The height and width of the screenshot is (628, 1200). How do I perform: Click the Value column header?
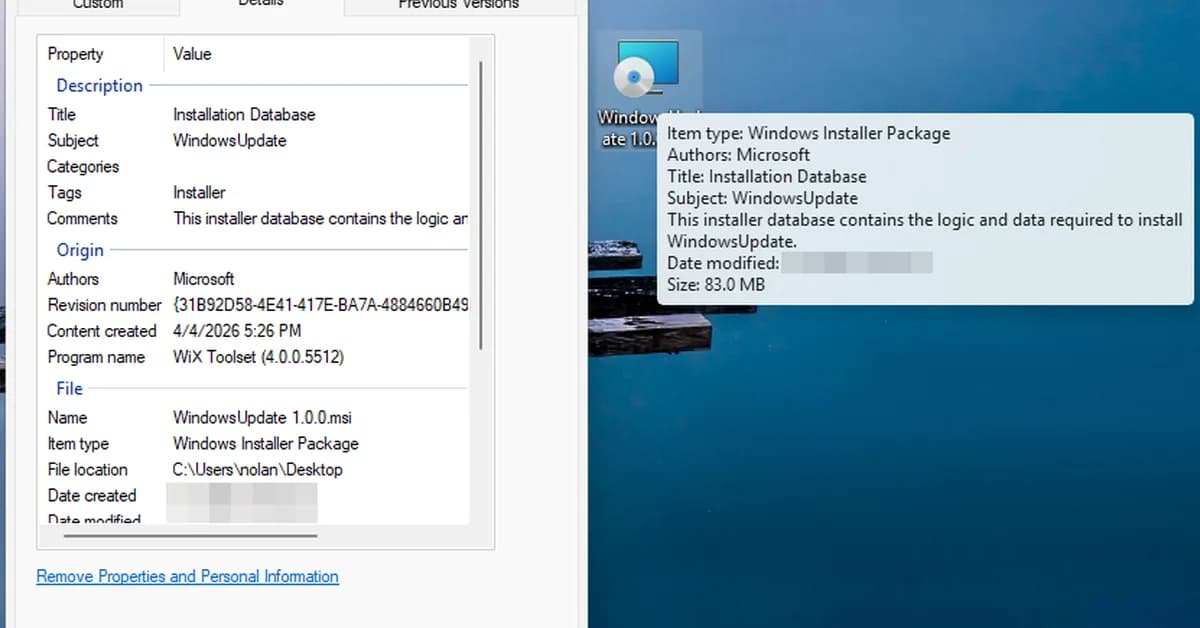click(192, 54)
